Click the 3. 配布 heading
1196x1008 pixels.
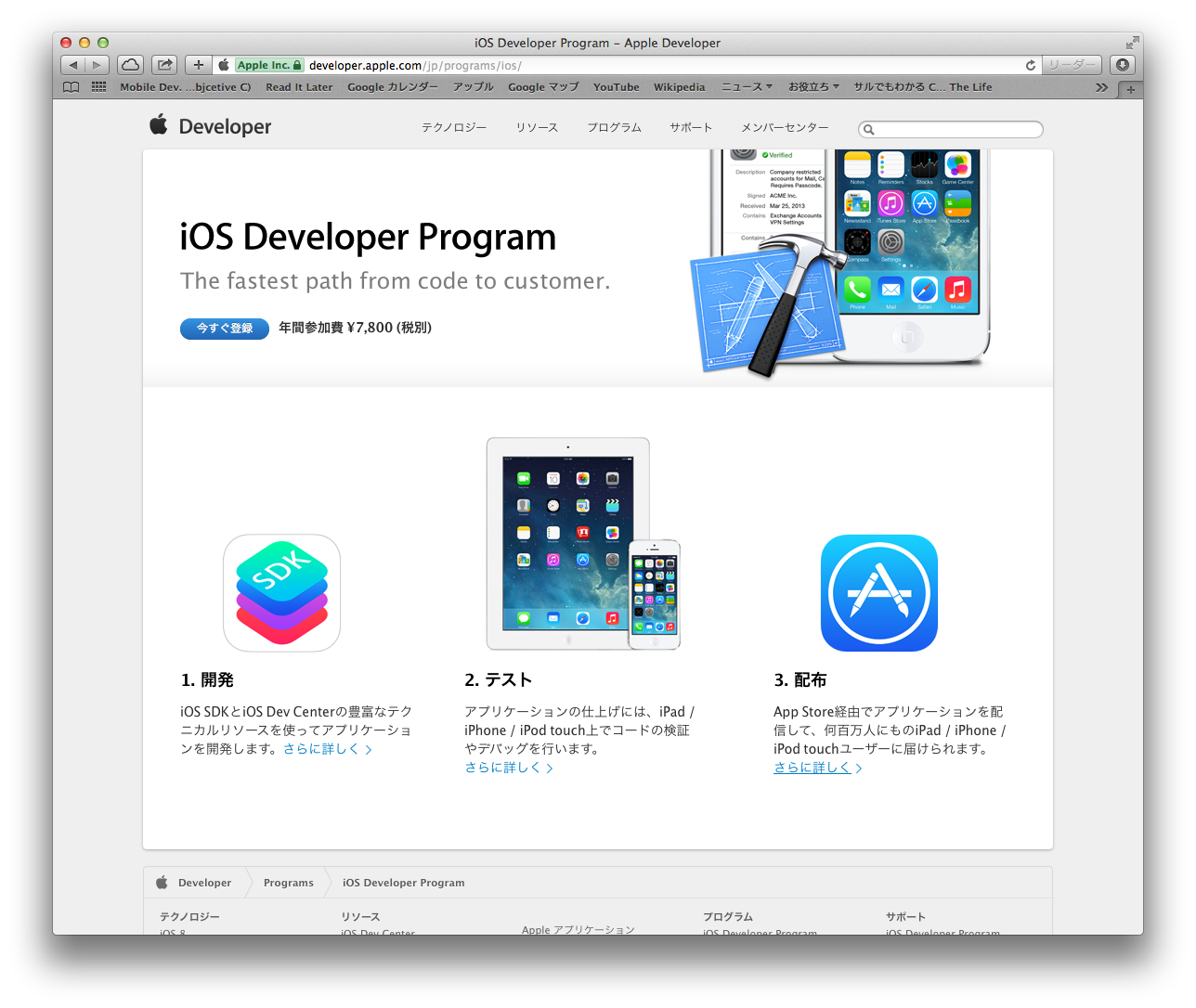pyautogui.click(x=800, y=680)
